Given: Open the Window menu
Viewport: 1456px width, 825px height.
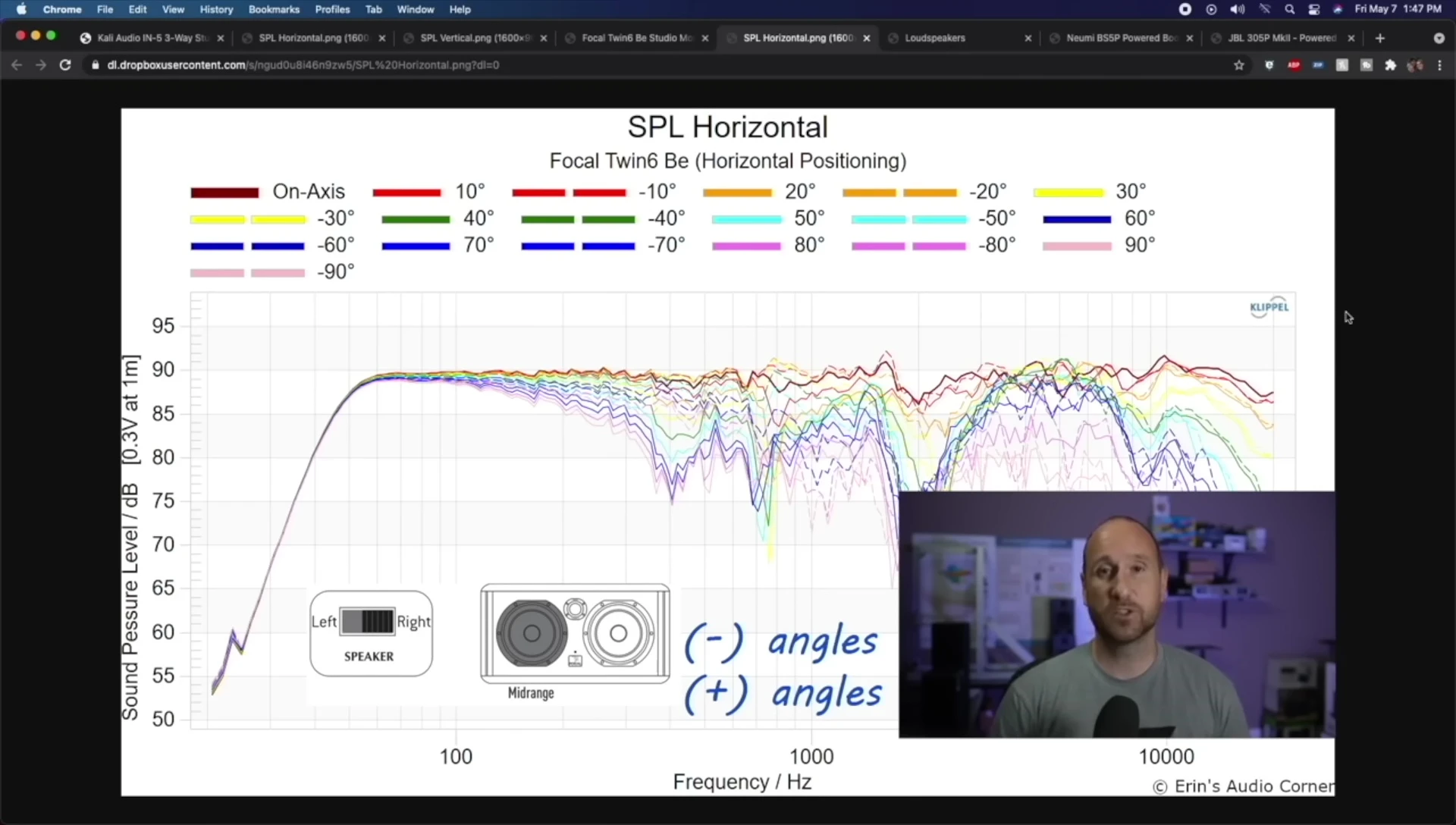Looking at the screenshot, I should click(x=416, y=9).
